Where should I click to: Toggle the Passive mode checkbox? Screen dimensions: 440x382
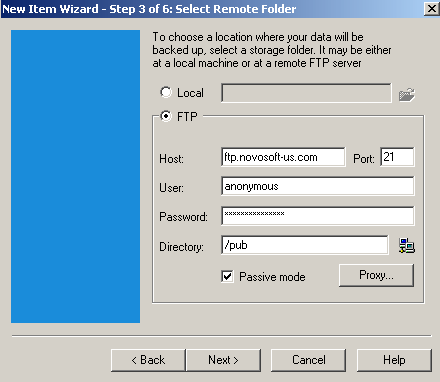click(x=227, y=276)
